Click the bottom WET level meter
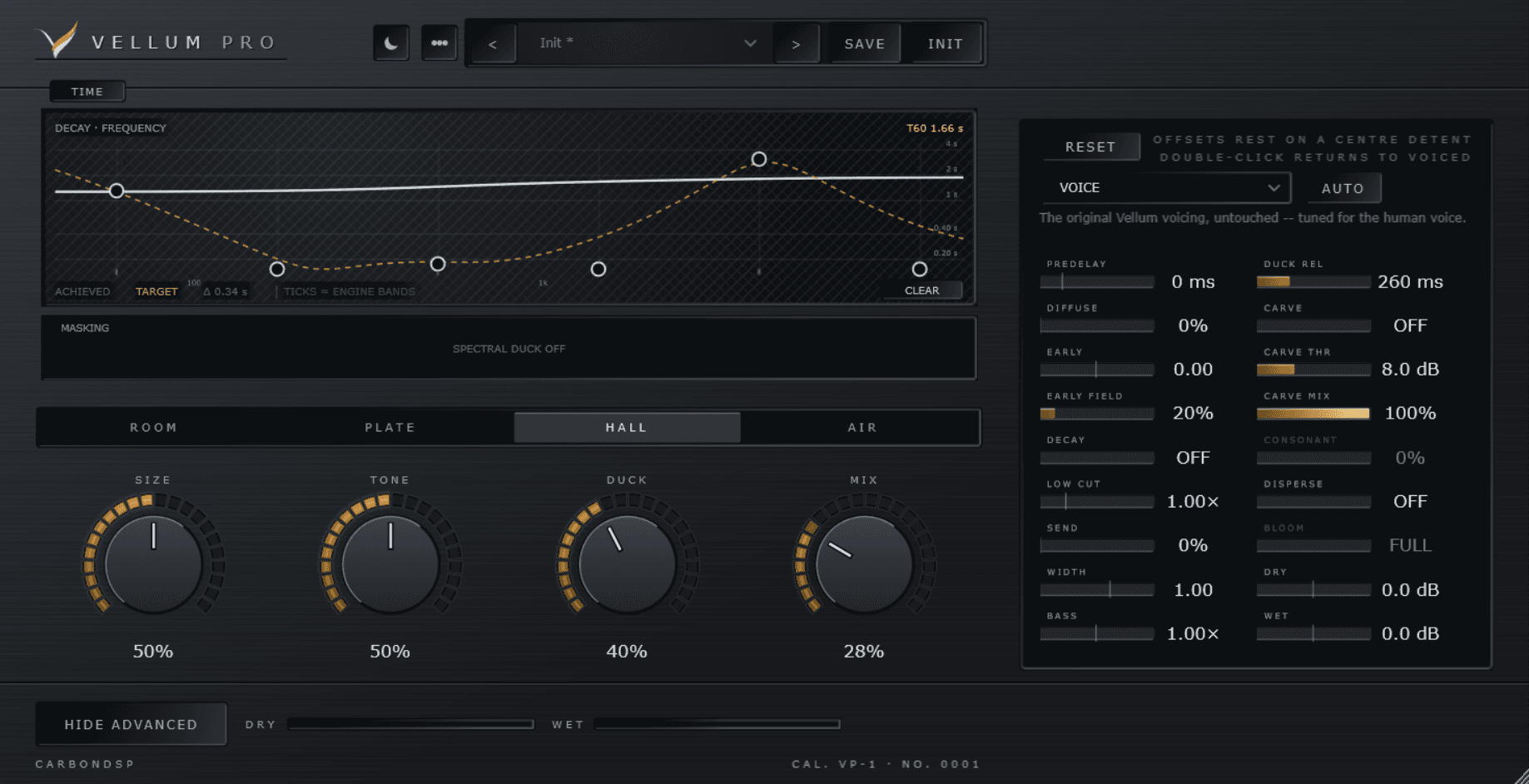The image size is (1529, 784). (717, 724)
